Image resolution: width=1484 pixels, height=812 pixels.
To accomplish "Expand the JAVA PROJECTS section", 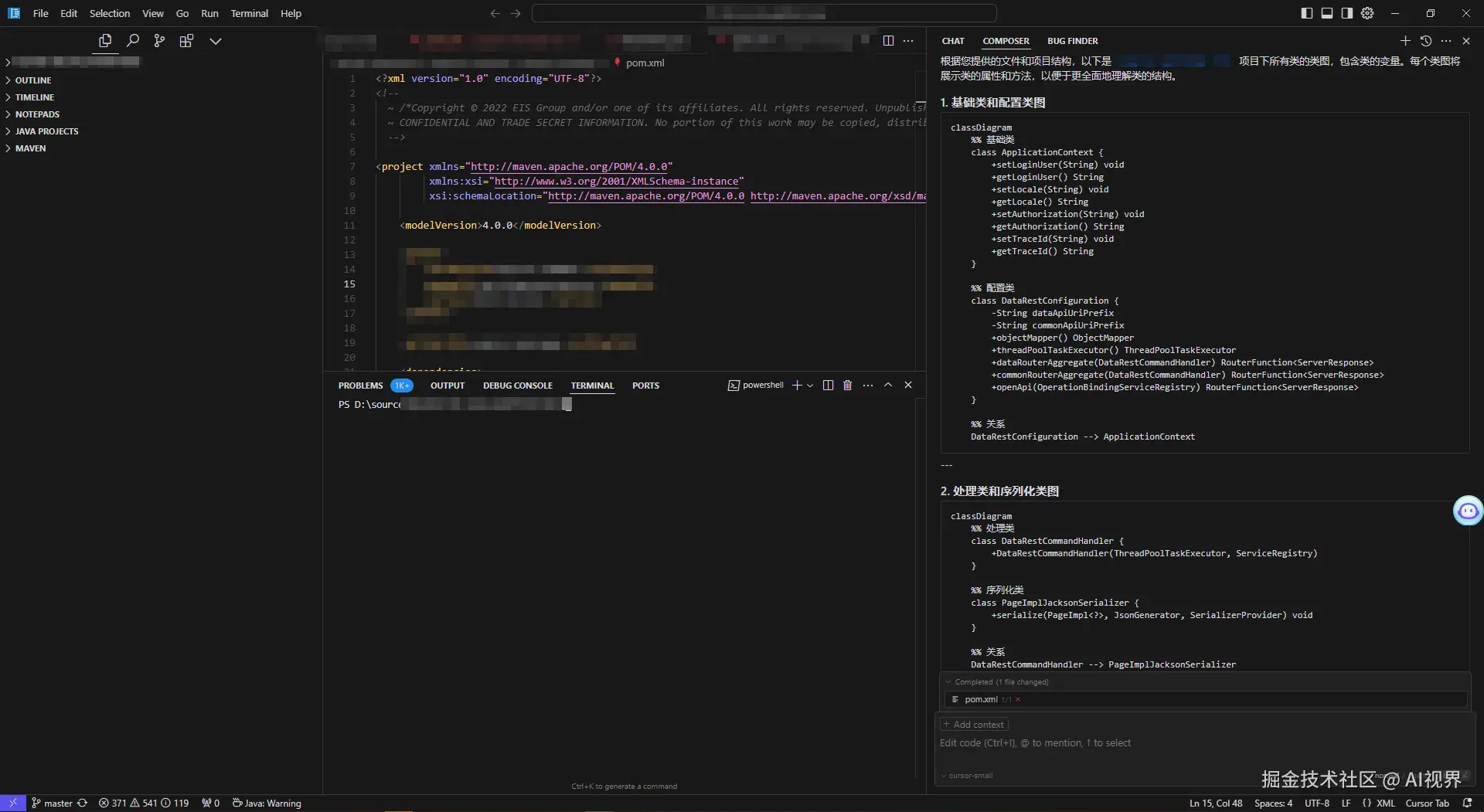I will pos(46,131).
